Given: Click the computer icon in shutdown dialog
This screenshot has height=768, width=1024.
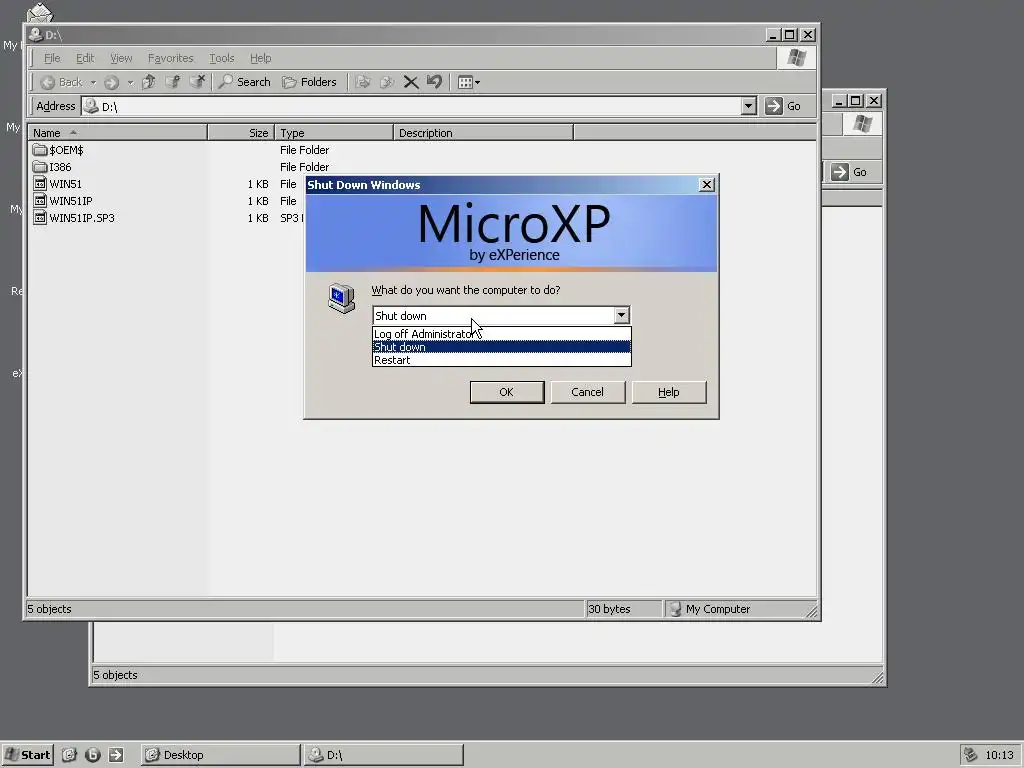Looking at the screenshot, I should 341,298.
